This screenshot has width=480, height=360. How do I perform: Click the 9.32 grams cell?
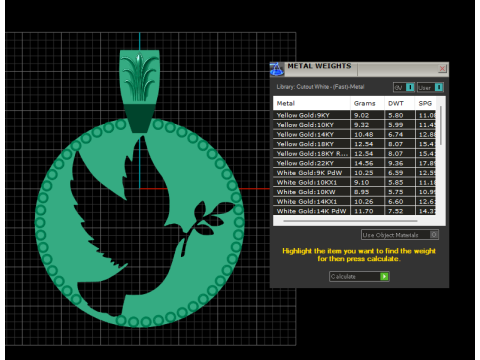pyautogui.click(x=367, y=125)
